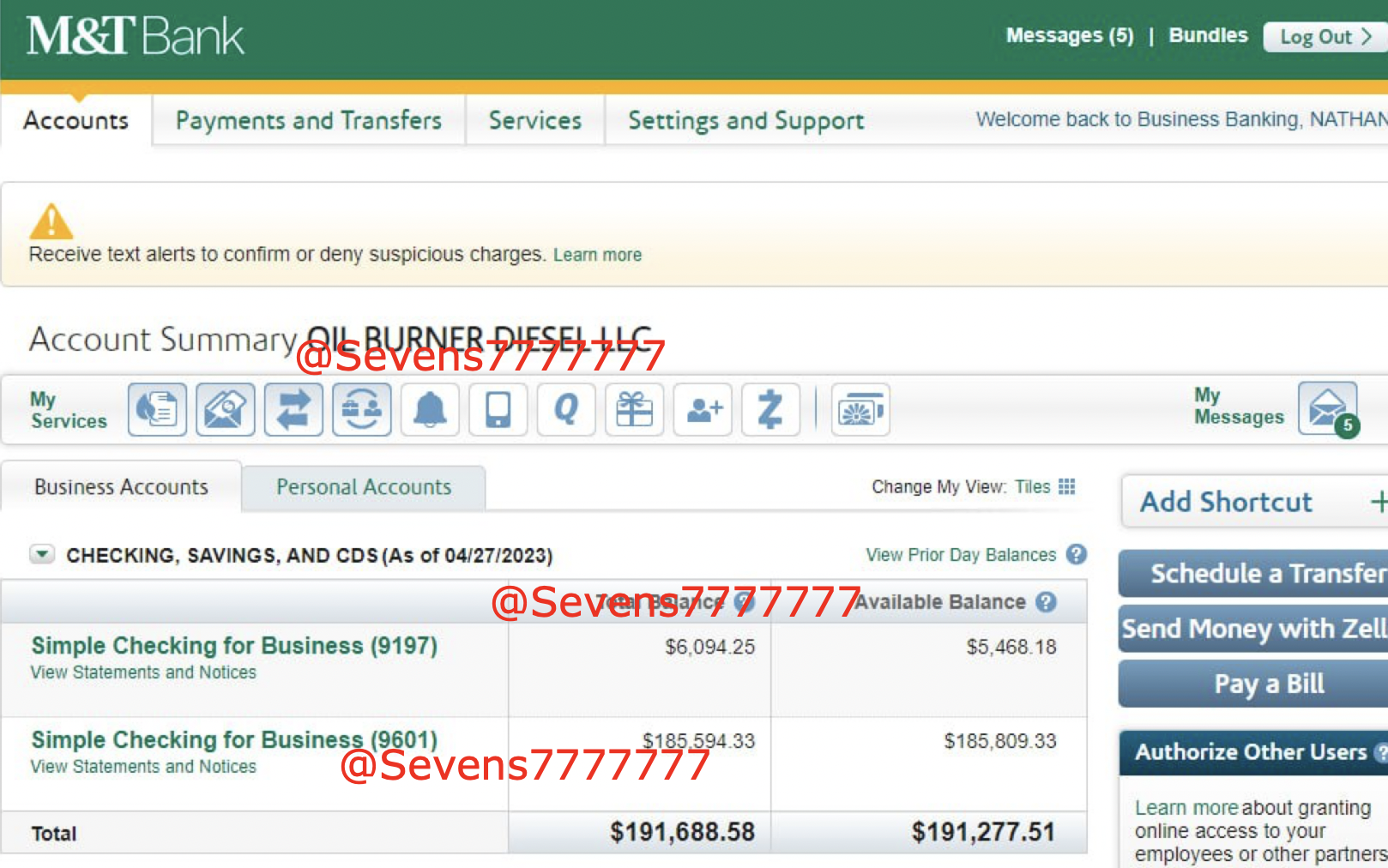View Statements and Notices for account 9601
The height and width of the screenshot is (868, 1388).
tap(143, 767)
